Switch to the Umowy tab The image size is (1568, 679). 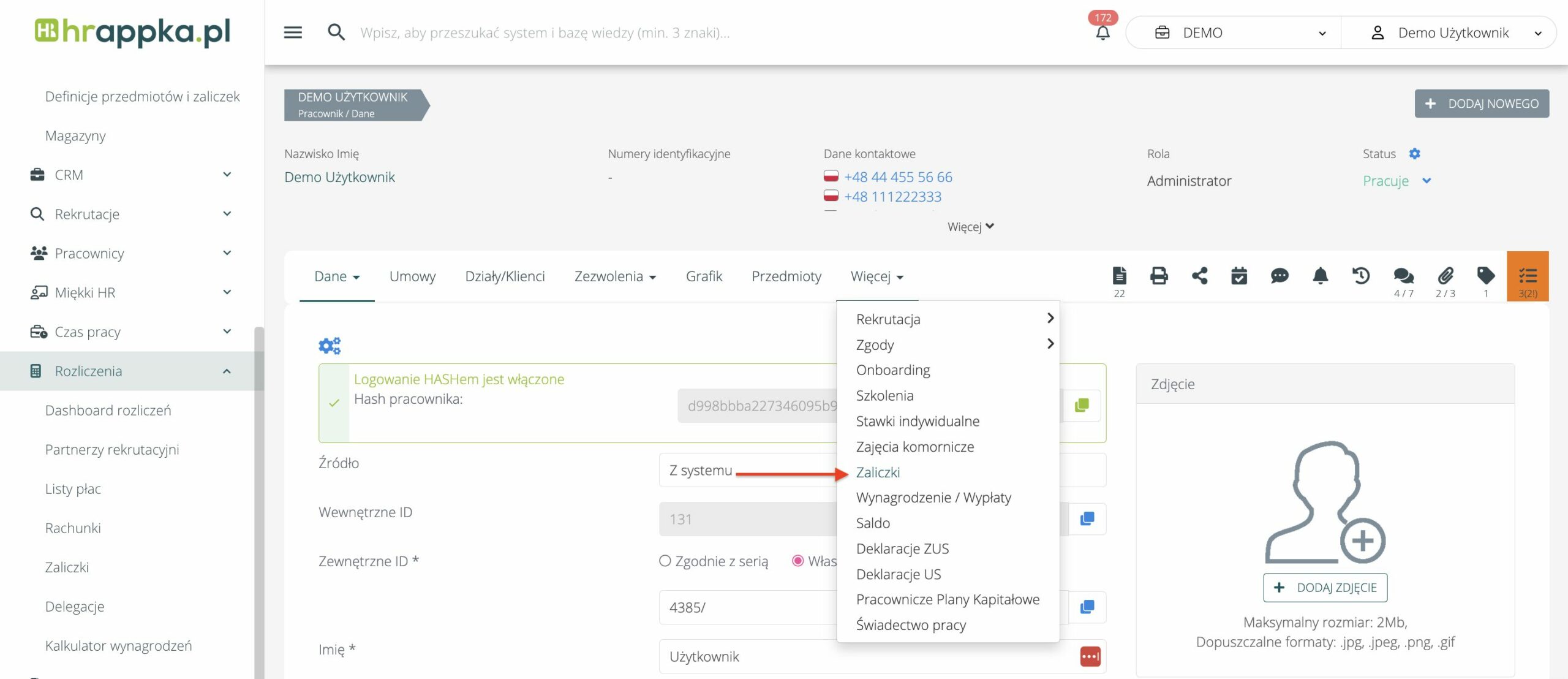[x=412, y=276]
